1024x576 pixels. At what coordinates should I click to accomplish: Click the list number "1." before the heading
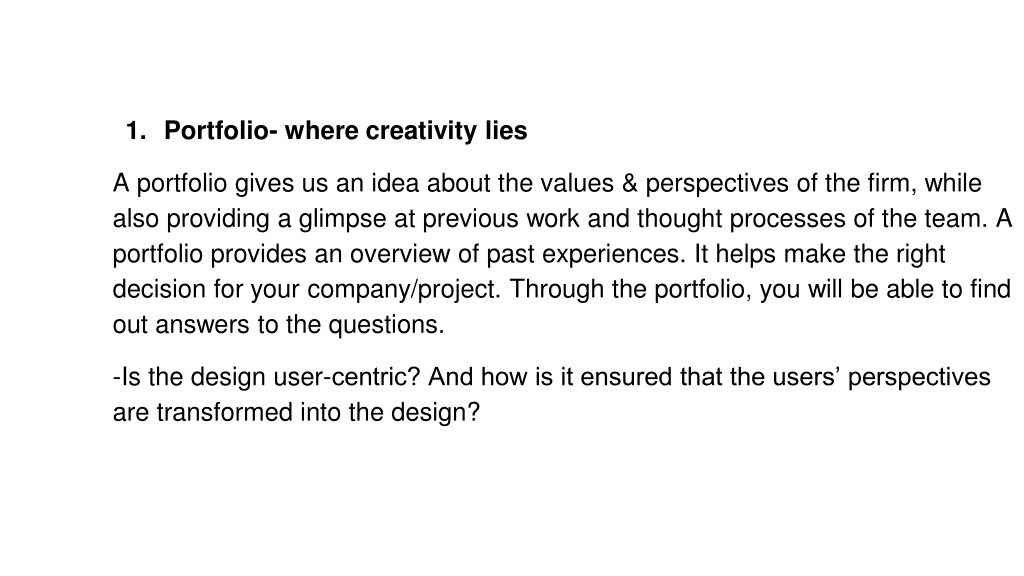(x=136, y=131)
